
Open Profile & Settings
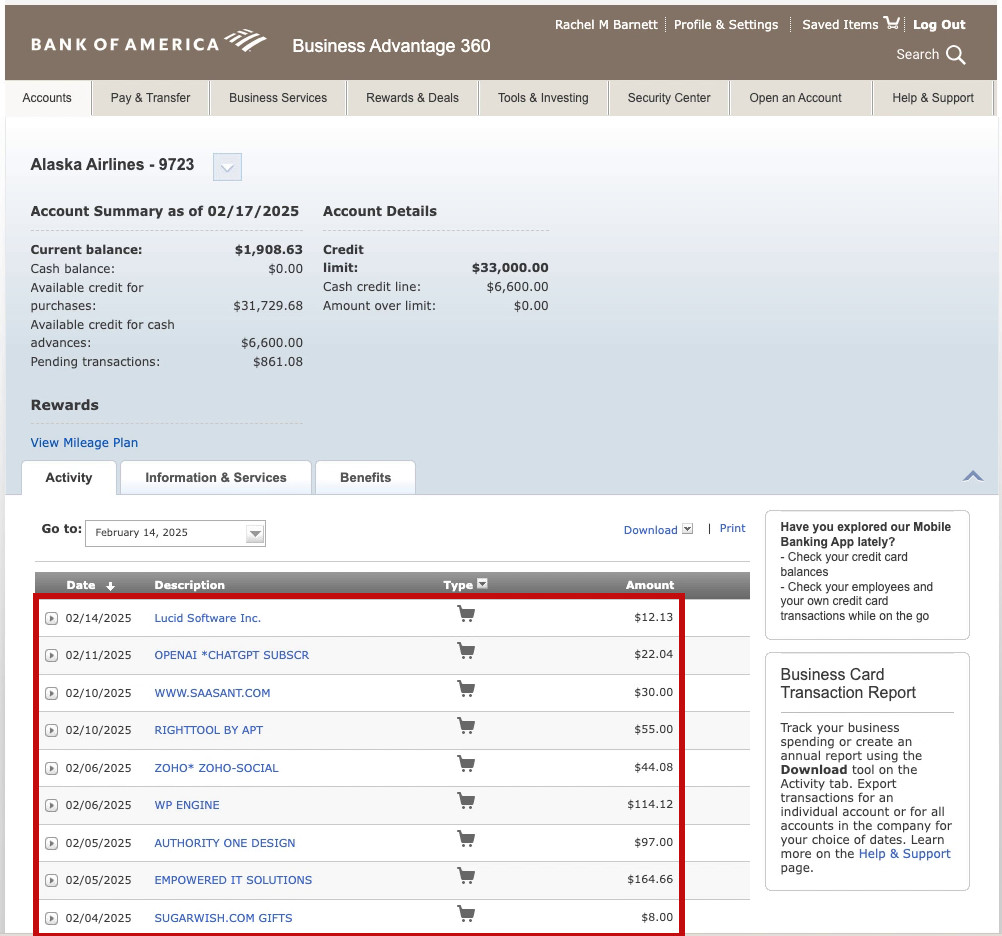pos(726,25)
